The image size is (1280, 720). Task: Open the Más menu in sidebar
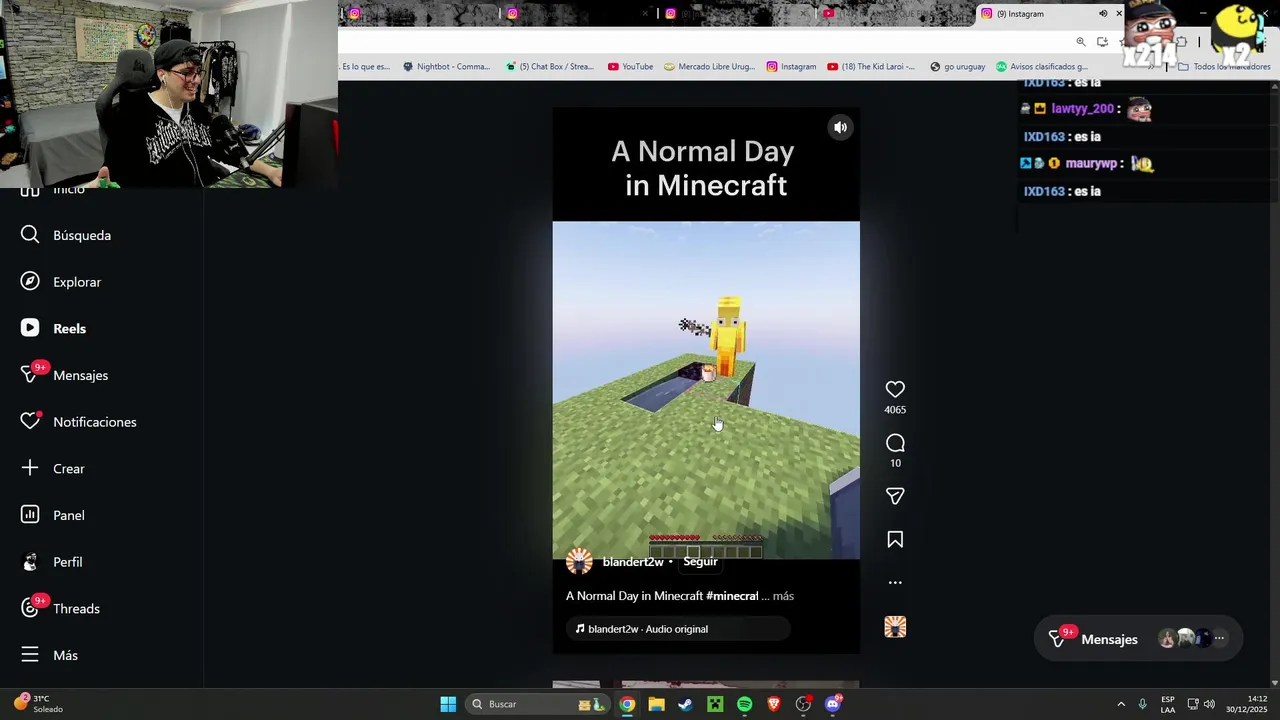point(50,655)
